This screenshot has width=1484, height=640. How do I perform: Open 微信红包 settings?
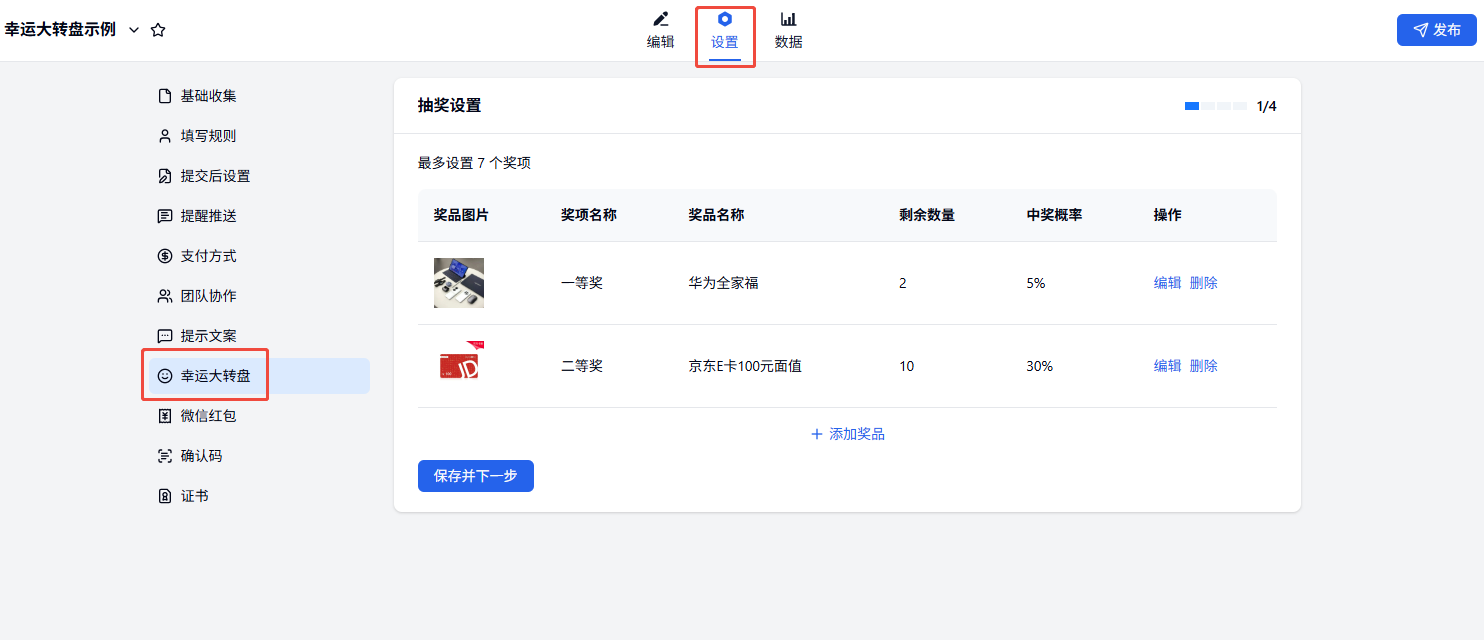click(x=208, y=416)
